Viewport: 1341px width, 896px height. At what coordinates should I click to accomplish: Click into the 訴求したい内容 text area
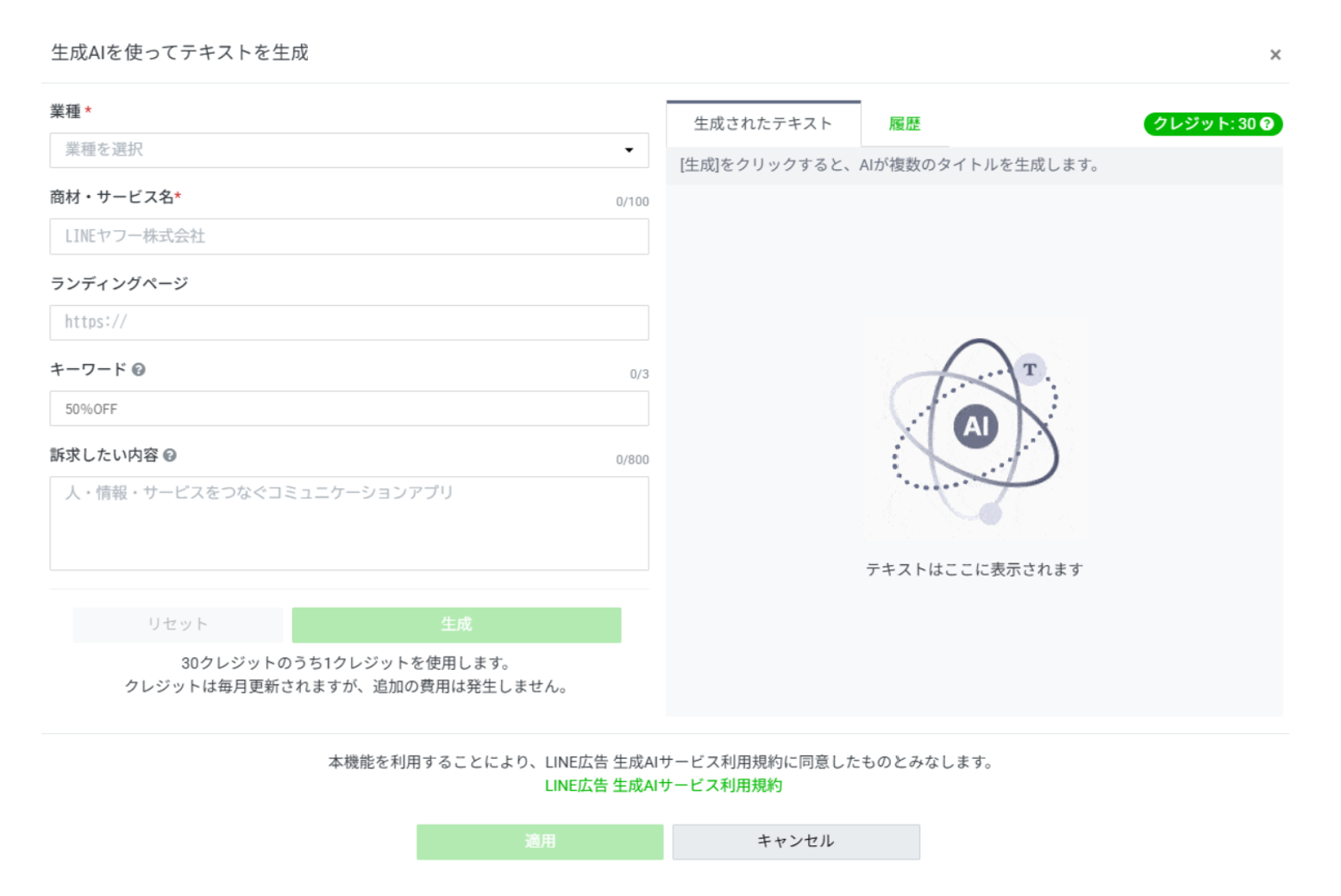[348, 523]
